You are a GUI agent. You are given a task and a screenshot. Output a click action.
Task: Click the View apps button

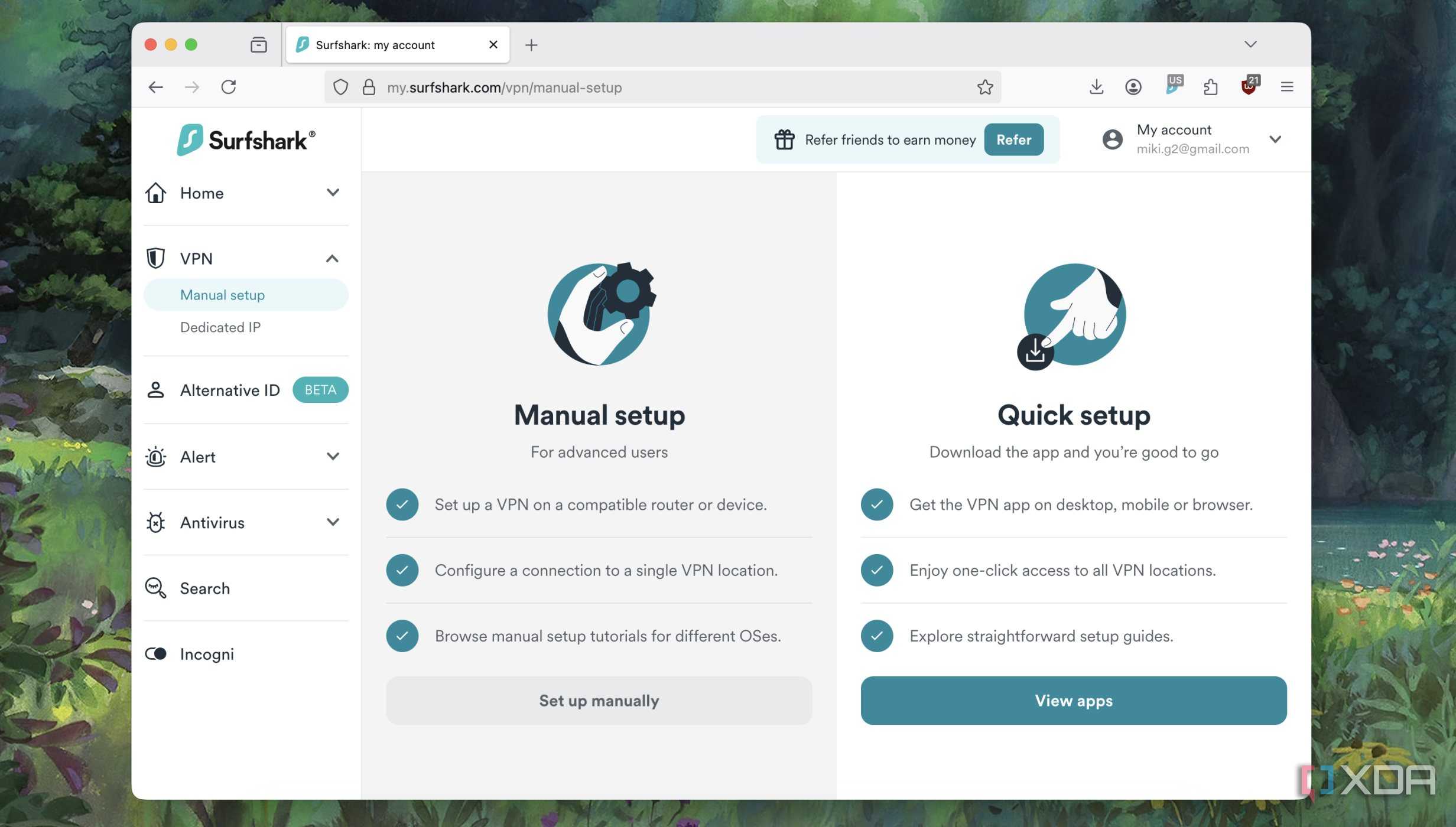[x=1074, y=701]
